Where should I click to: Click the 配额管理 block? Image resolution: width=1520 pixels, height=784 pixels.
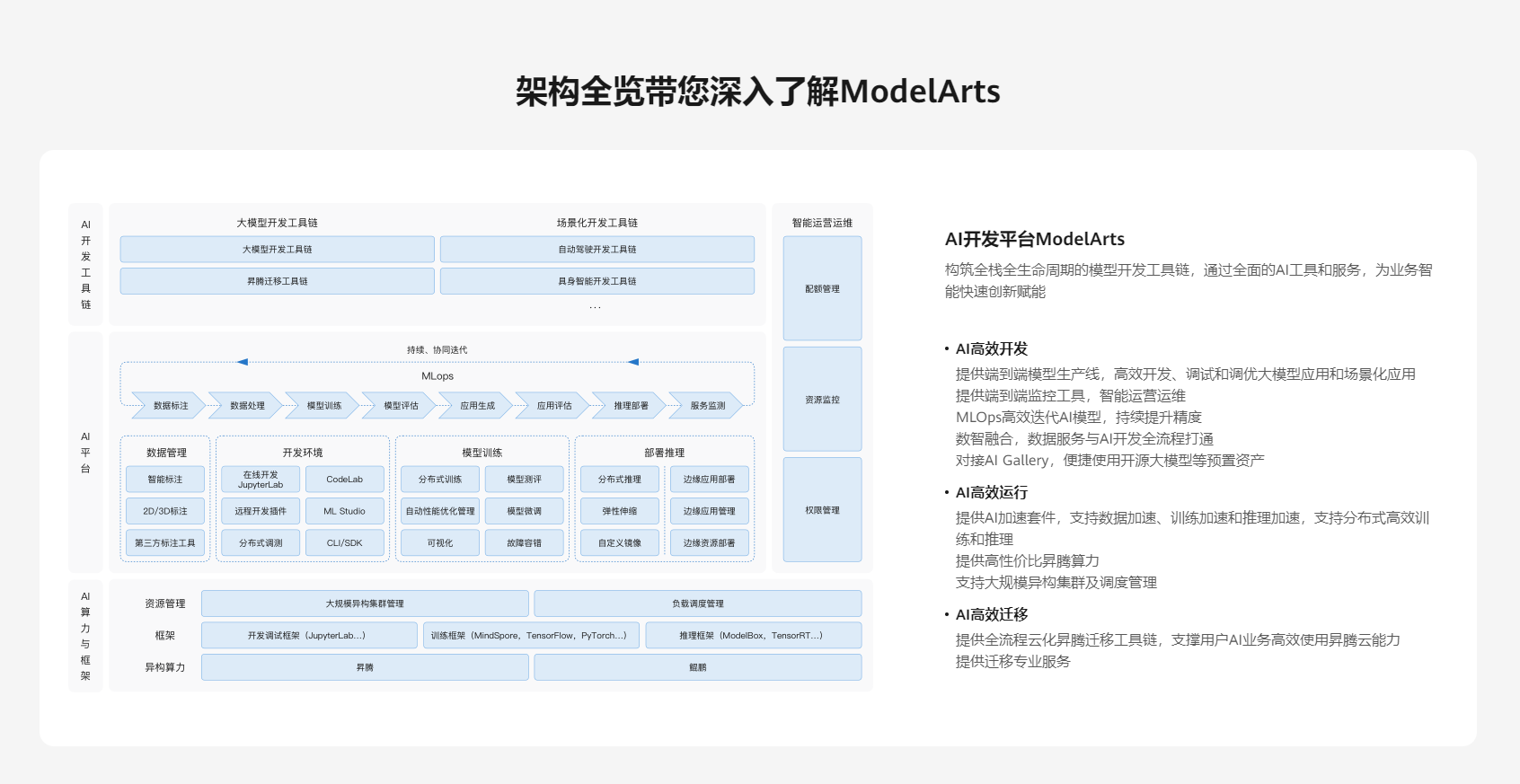(822, 288)
